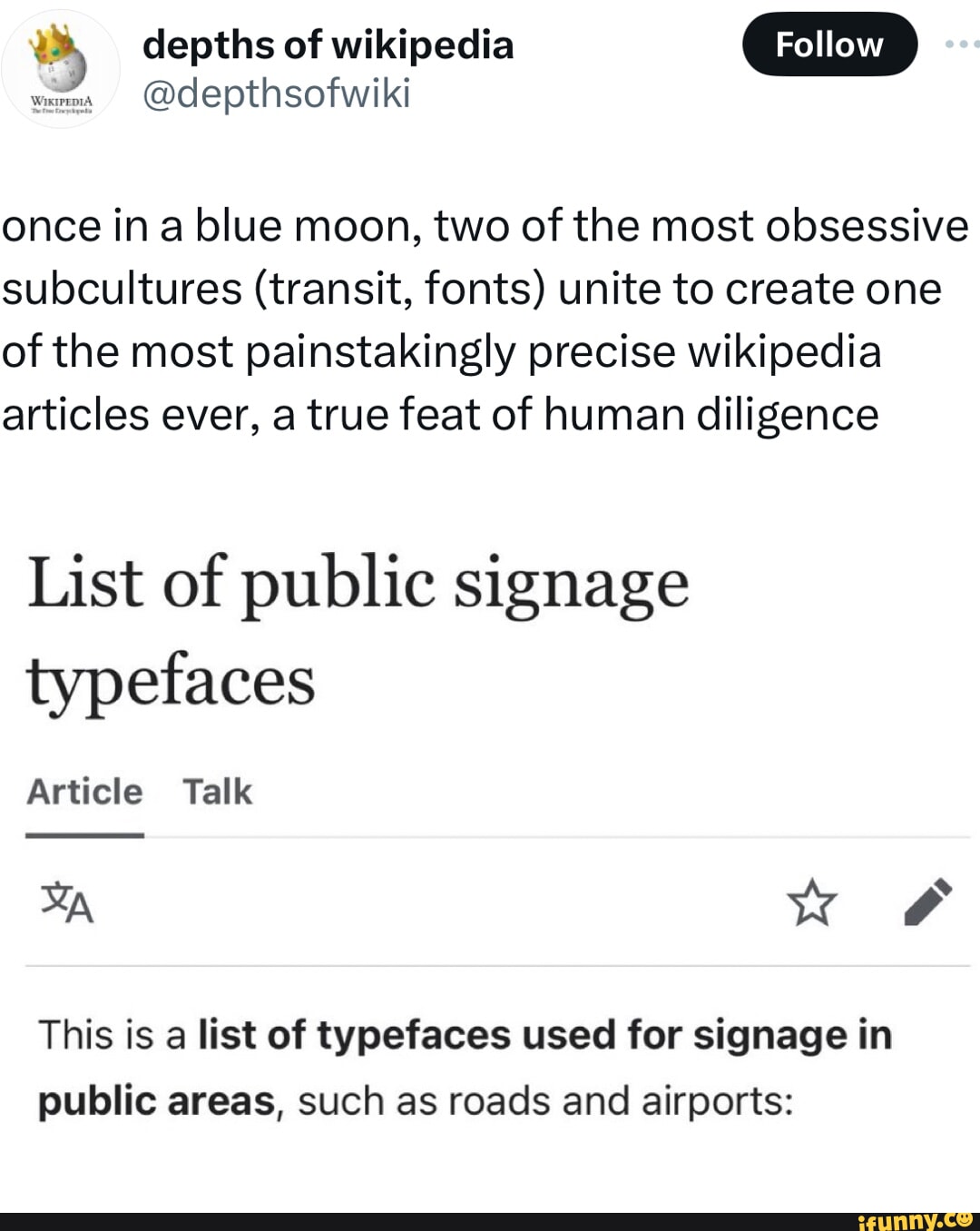Viewport: 980px width, 1231px height.
Task: Switch to the Talk tab
Action: coord(218,793)
